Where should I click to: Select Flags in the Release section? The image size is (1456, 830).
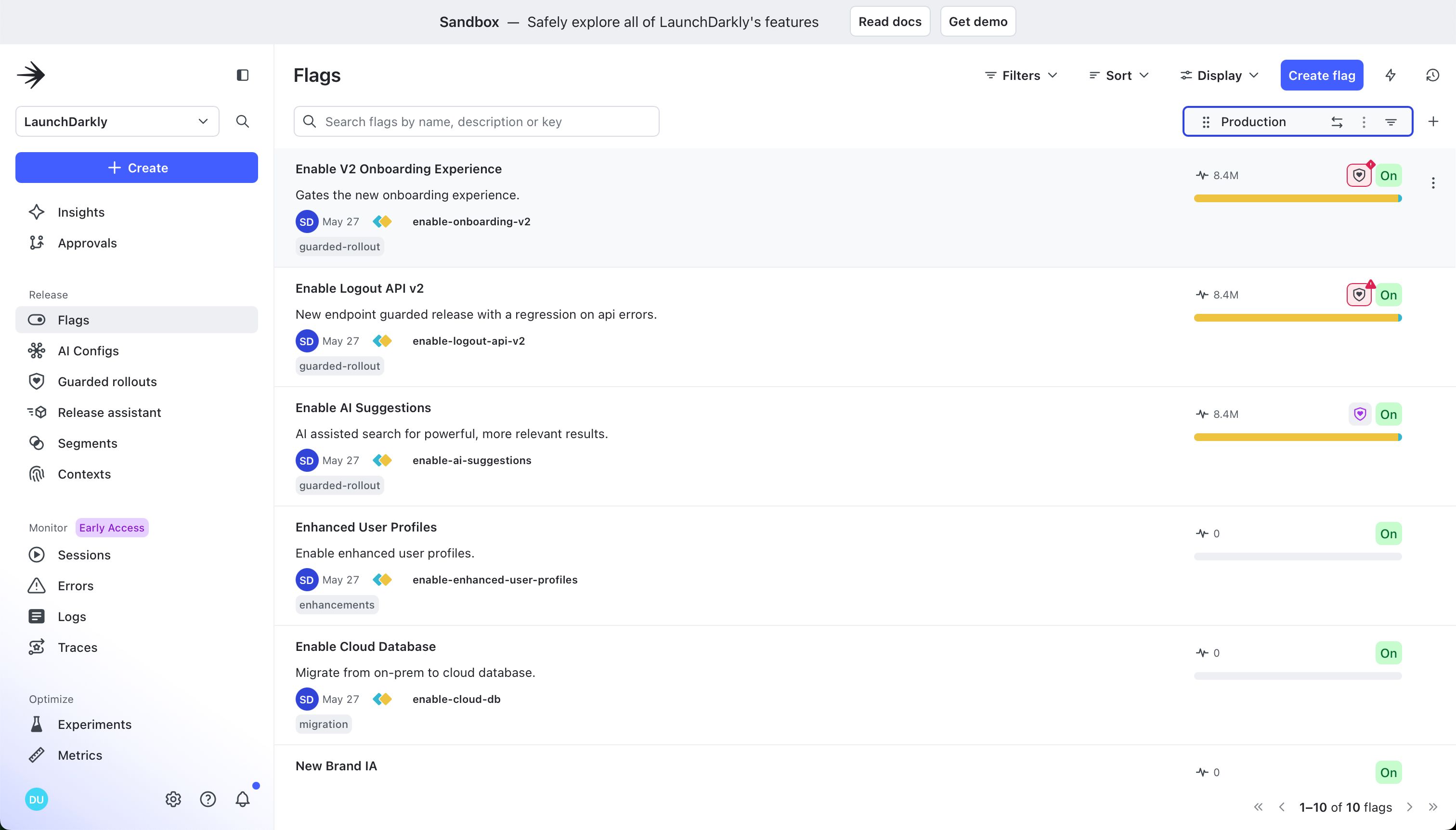coord(137,320)
